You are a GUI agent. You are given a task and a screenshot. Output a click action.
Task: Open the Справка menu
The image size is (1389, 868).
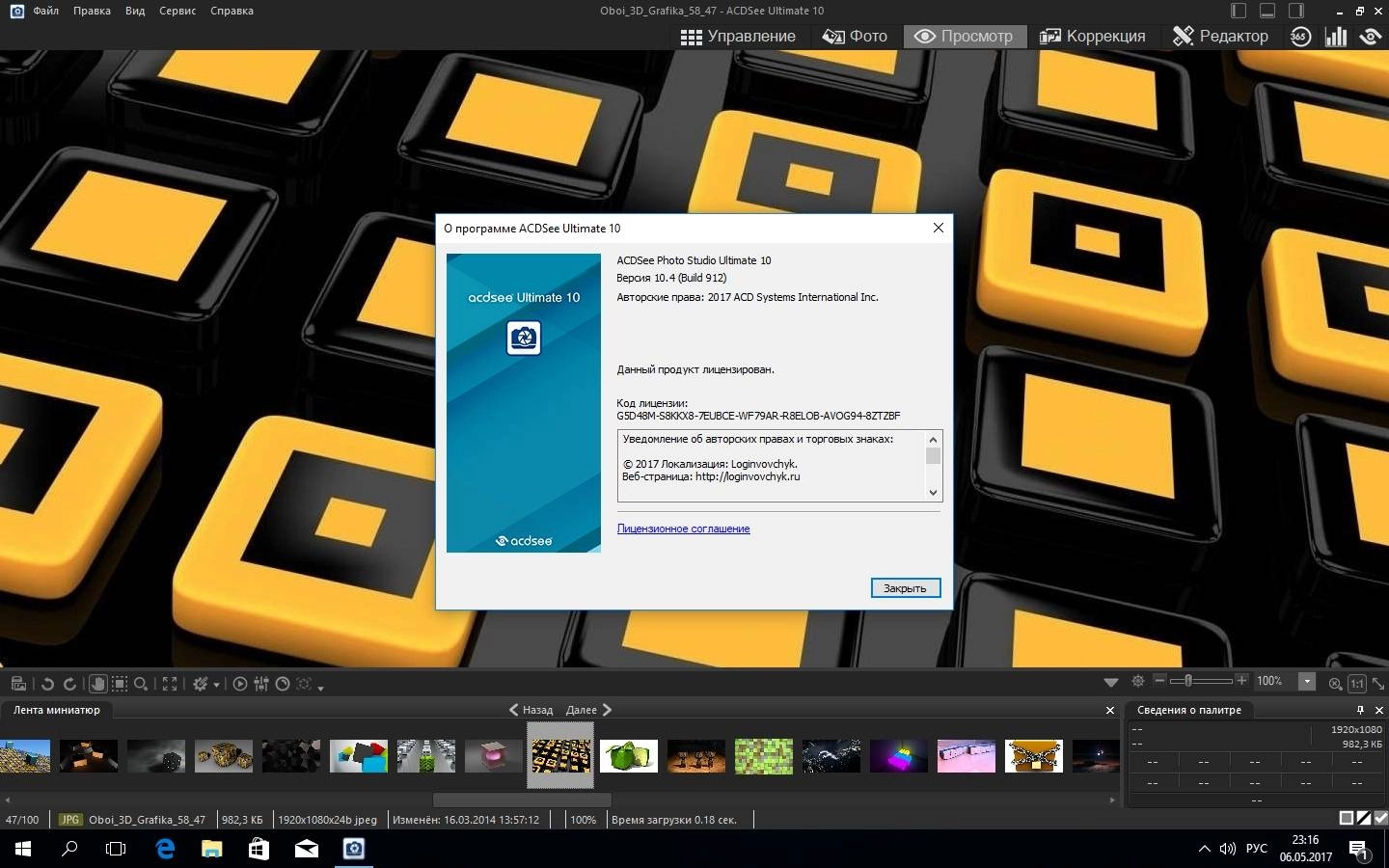click(231, 11)
